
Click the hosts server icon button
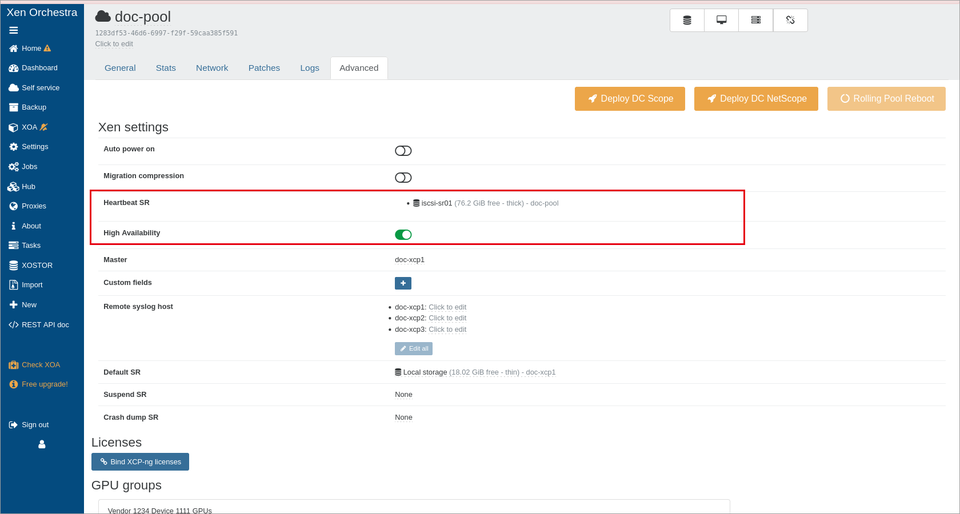[x=756, y=20]
